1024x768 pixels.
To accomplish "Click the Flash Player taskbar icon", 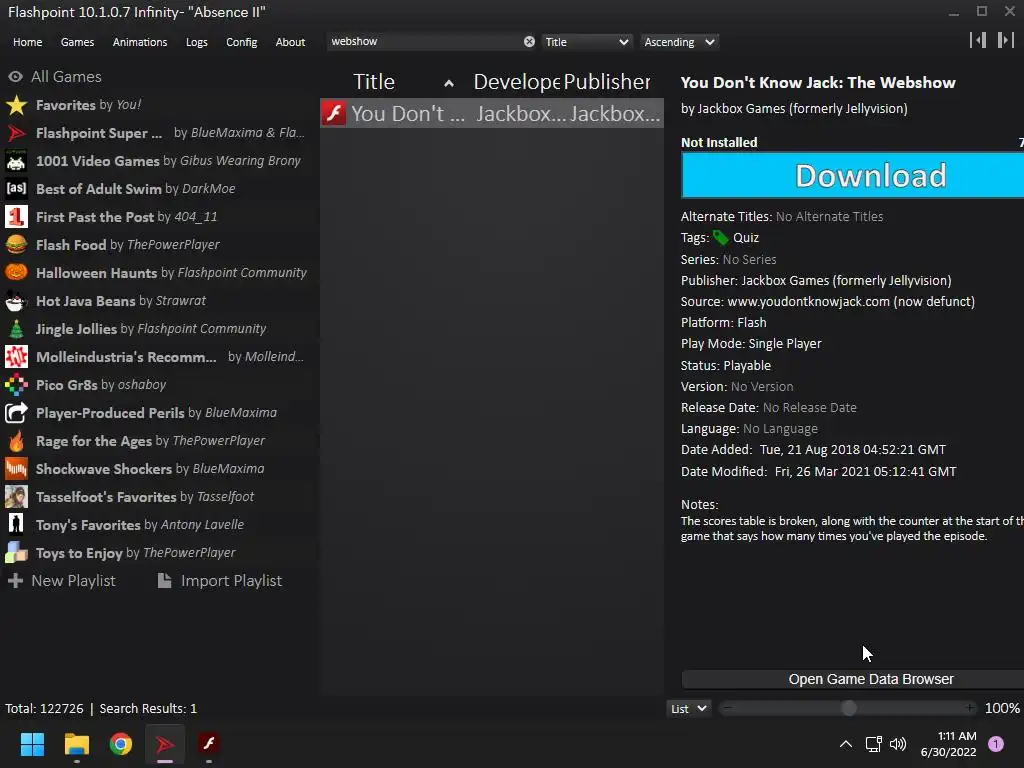I will click(208, 744).
